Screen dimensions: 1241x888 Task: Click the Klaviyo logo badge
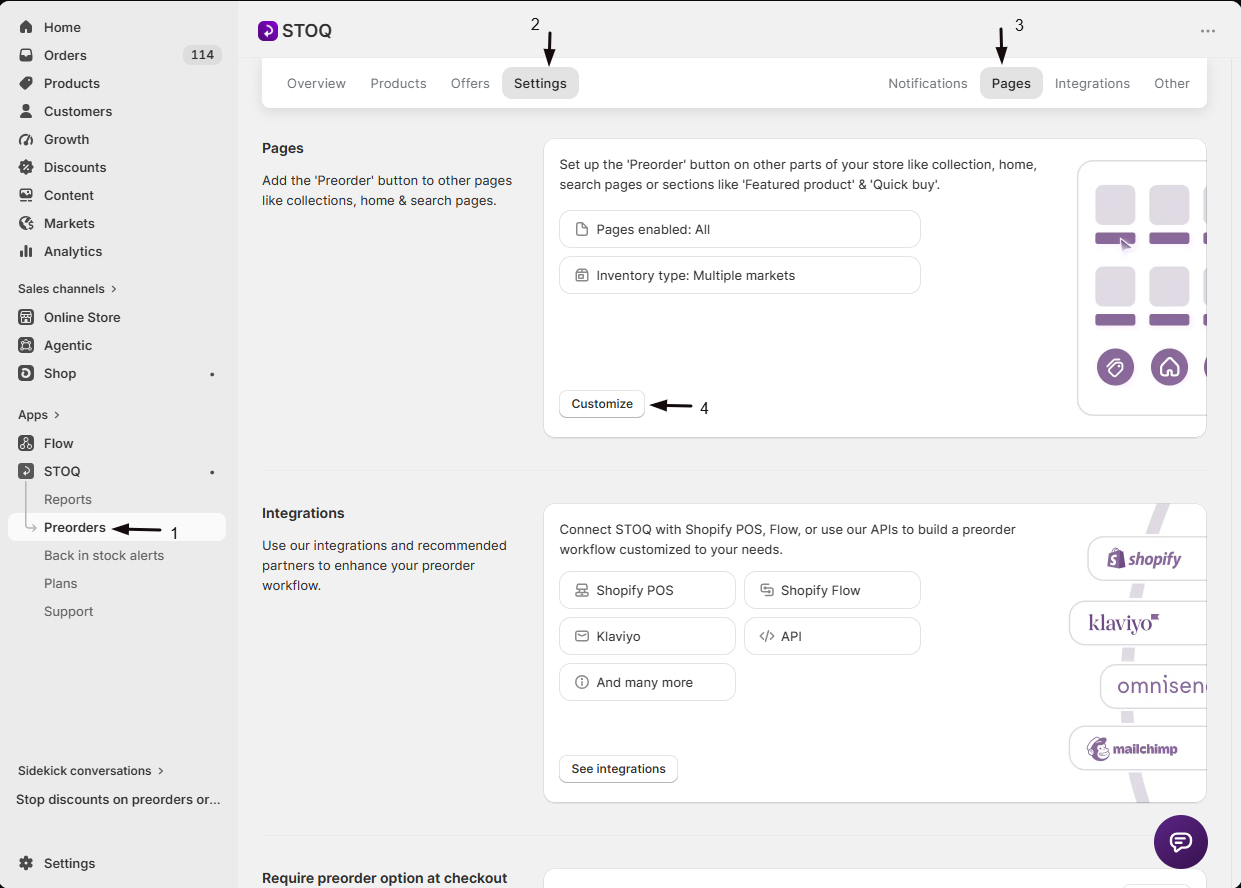tap(1137, 623)
